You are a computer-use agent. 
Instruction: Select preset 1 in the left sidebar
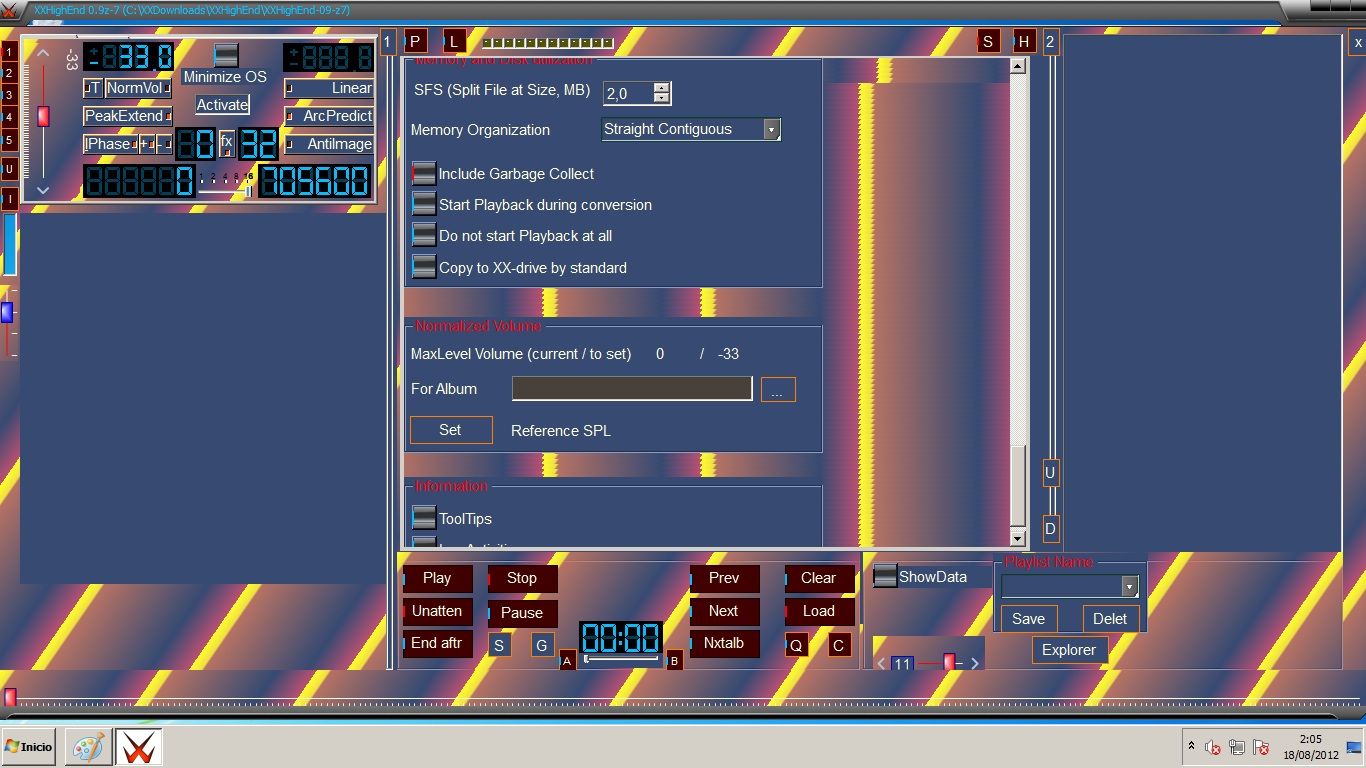click(8, 51)
